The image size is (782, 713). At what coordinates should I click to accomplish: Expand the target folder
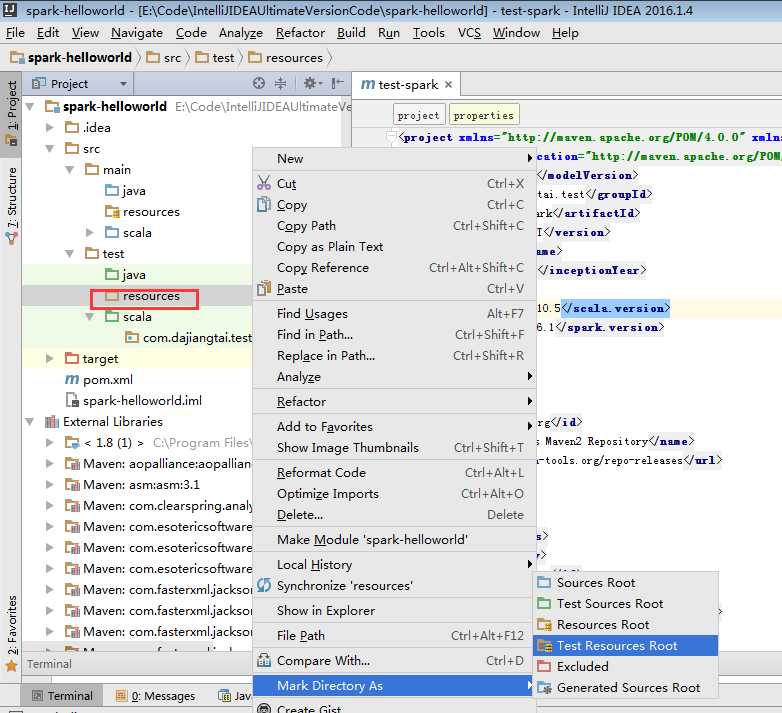tap(50, 358)
